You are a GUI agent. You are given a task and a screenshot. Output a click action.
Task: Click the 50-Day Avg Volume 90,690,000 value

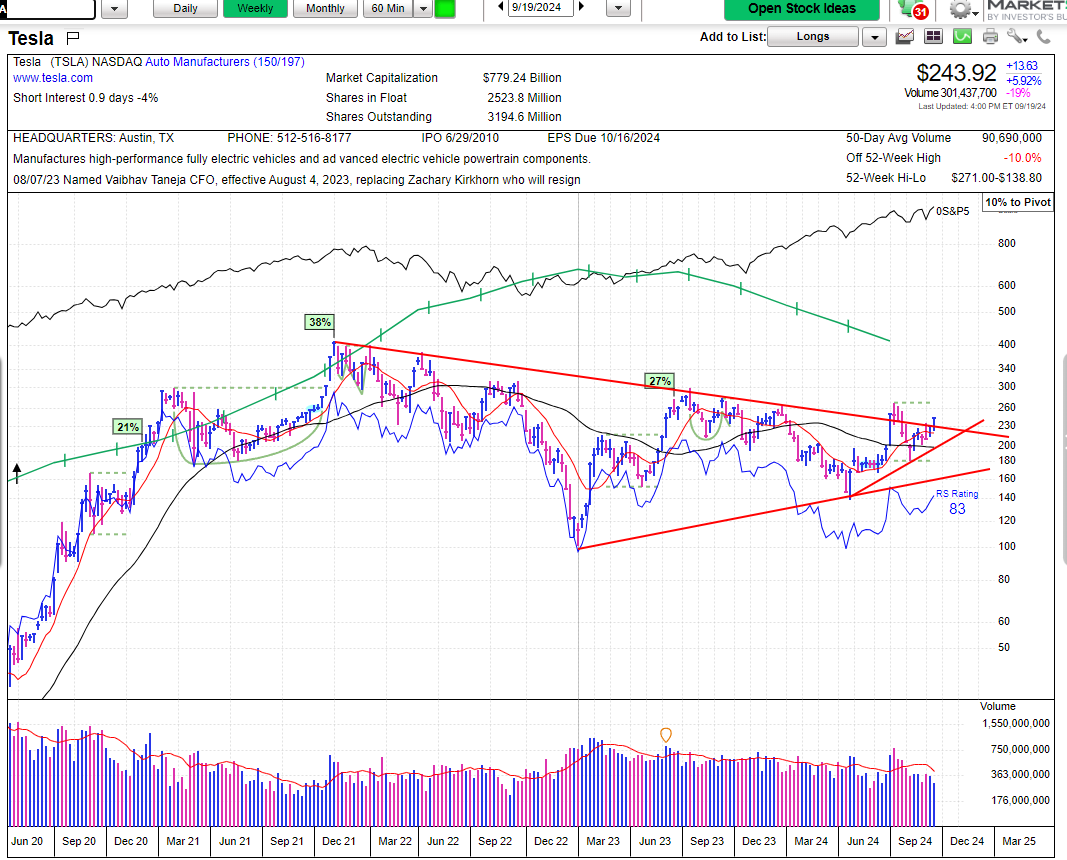click(1012, 138)
